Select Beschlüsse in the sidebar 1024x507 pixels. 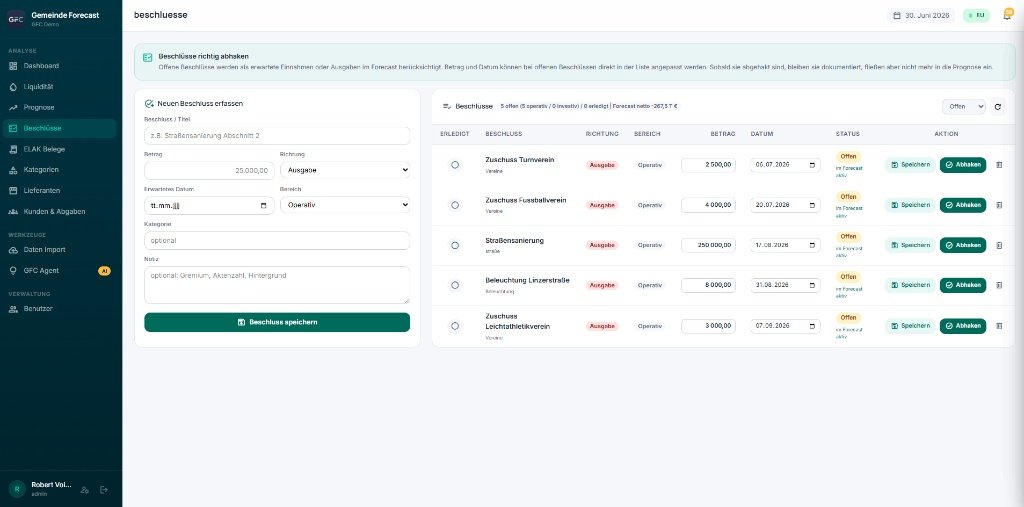click(59, 128)
